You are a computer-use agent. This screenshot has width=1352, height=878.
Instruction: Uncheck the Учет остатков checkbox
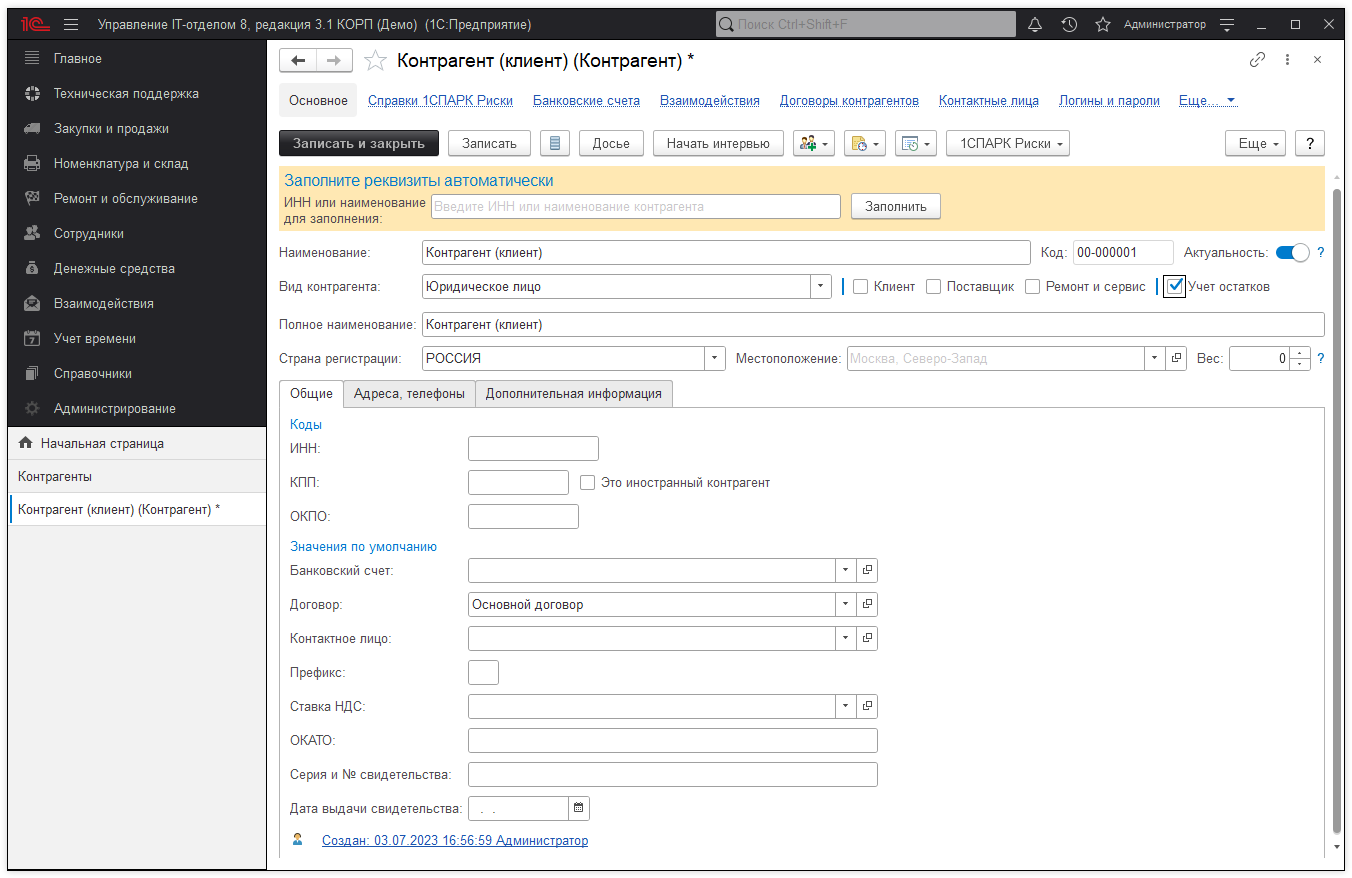coord(1175,287)
